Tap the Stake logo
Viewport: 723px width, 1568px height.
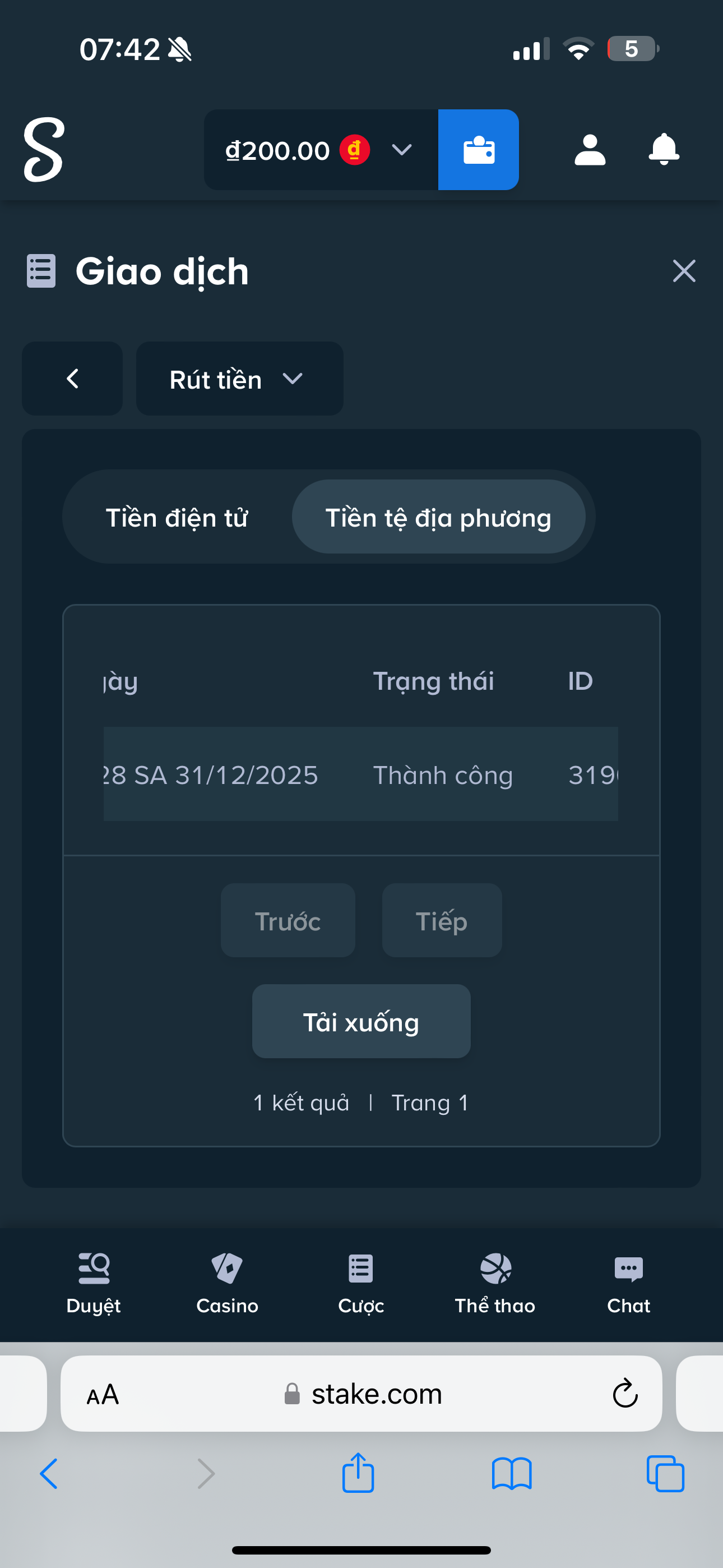click(x=44, y=150)
